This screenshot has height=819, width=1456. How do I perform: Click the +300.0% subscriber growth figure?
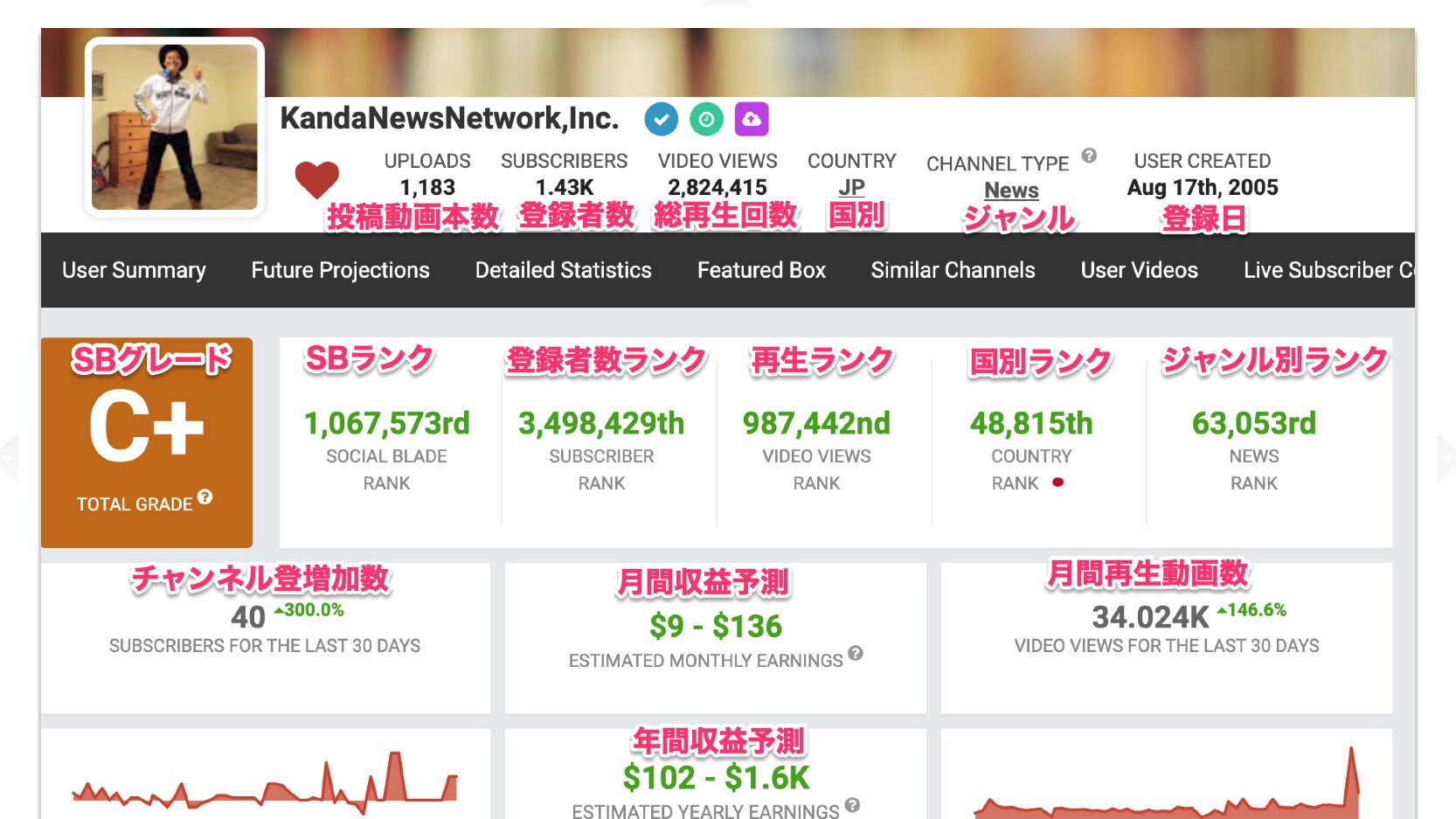click(309, 609)
